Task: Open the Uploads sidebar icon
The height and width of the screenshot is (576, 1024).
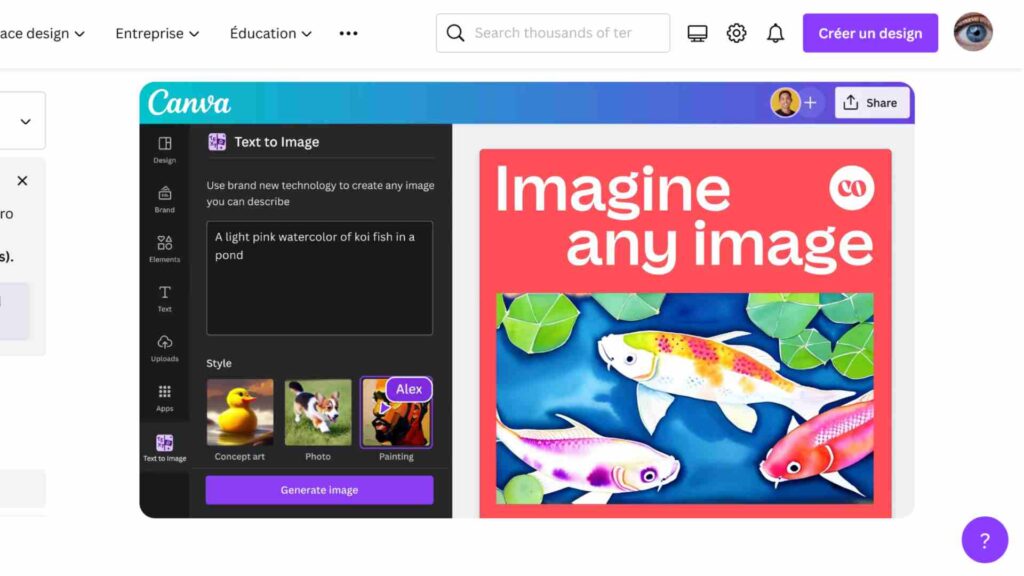Action: 165,342
